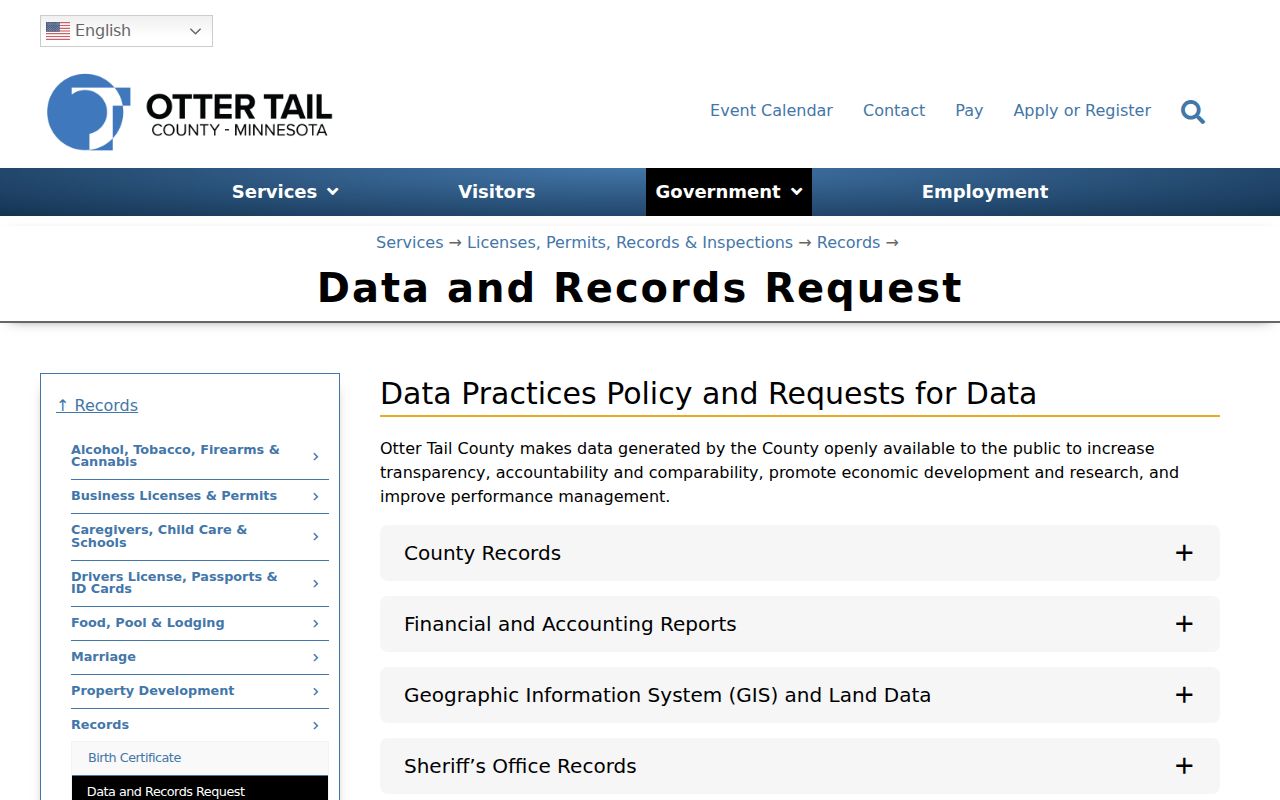Open the Marriage category in sidebar

103,657
